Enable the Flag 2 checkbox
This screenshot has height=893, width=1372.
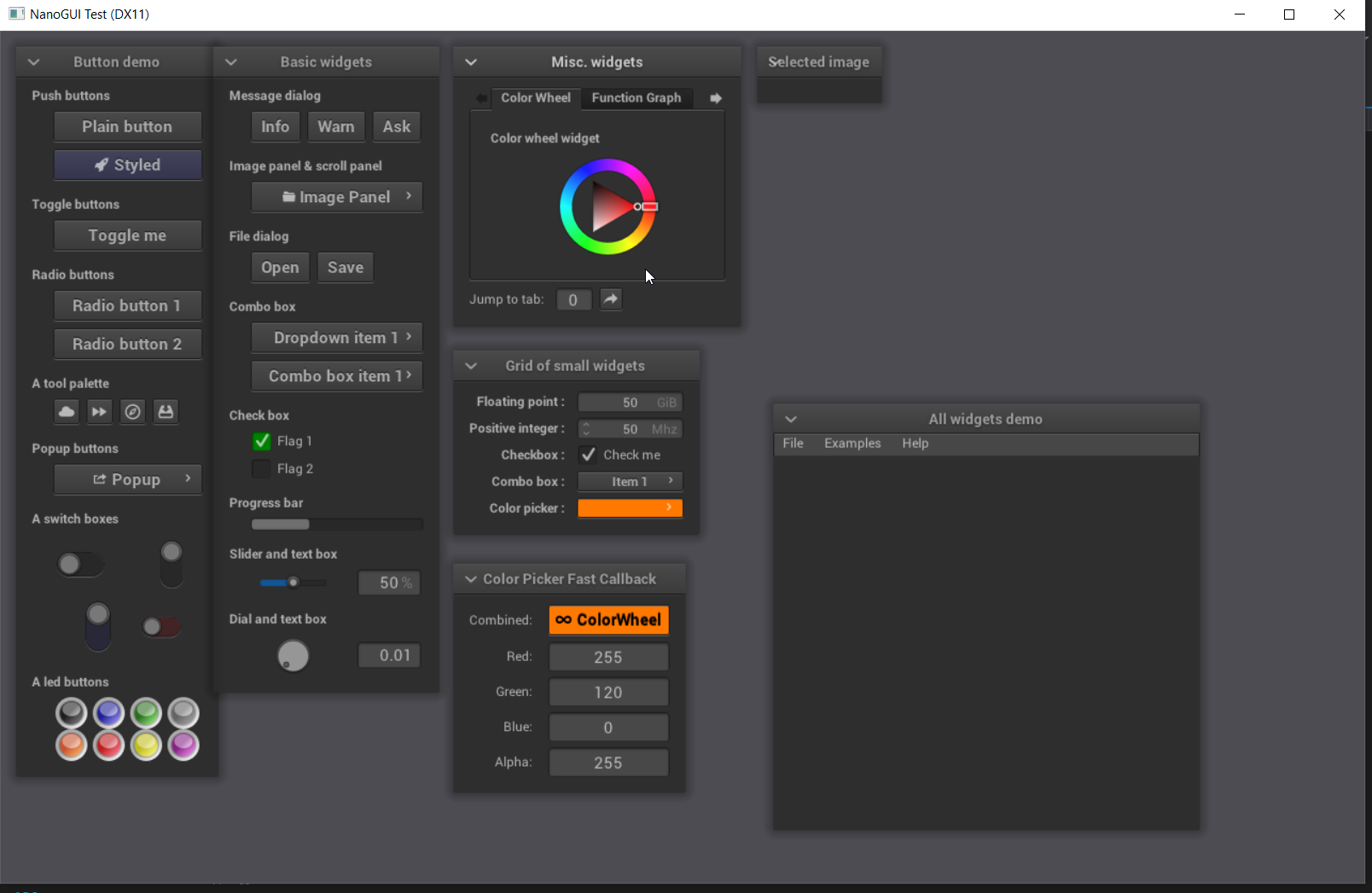(260, 468)
